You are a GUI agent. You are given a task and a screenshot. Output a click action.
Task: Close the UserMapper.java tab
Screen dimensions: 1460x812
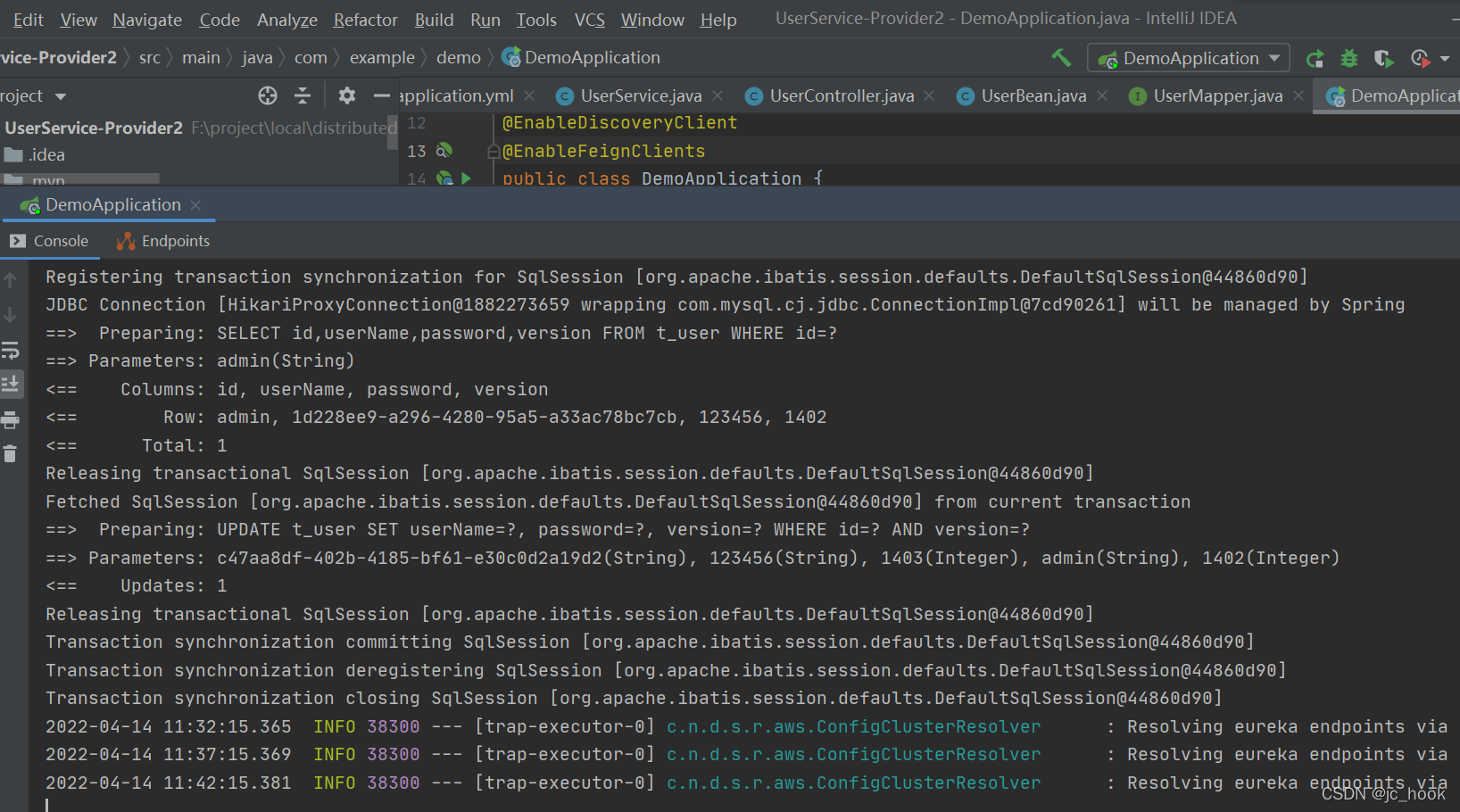coord(1298,95)
